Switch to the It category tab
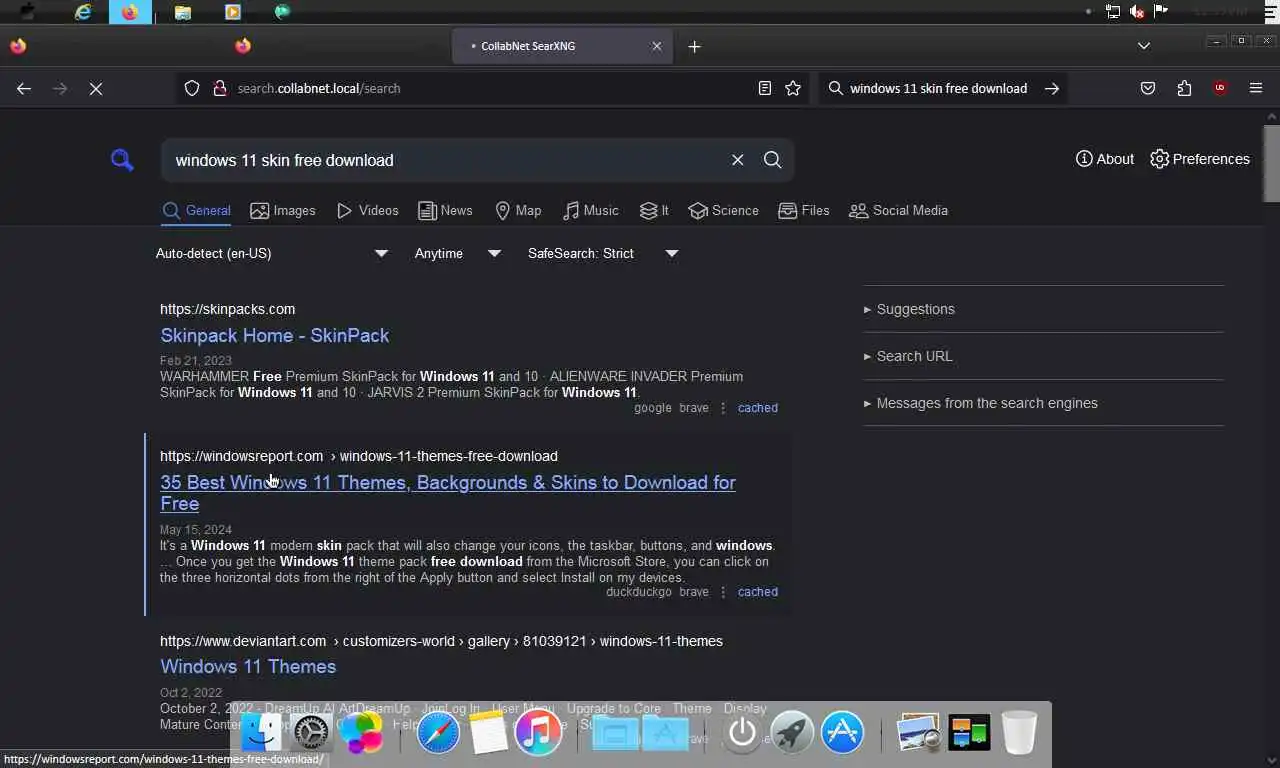 (x=654, y=210)
